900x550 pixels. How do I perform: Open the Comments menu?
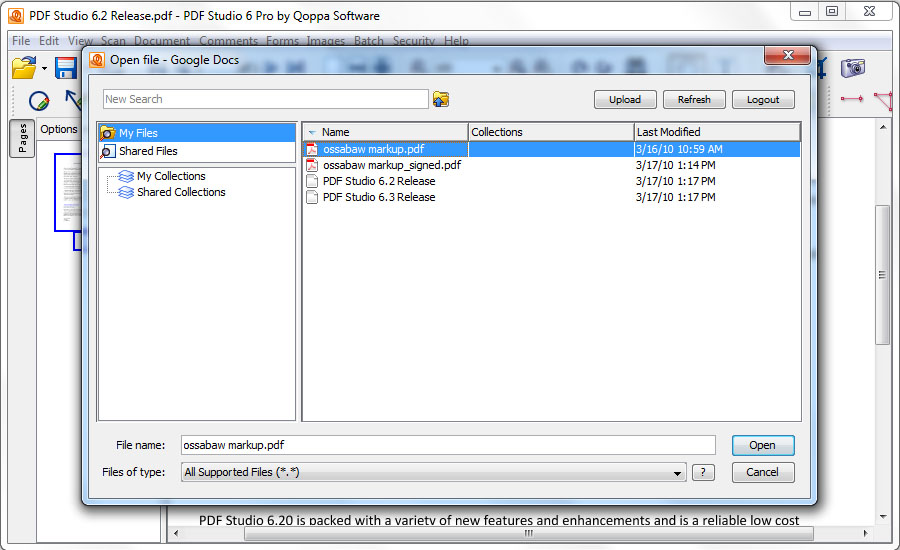point(228,41)
